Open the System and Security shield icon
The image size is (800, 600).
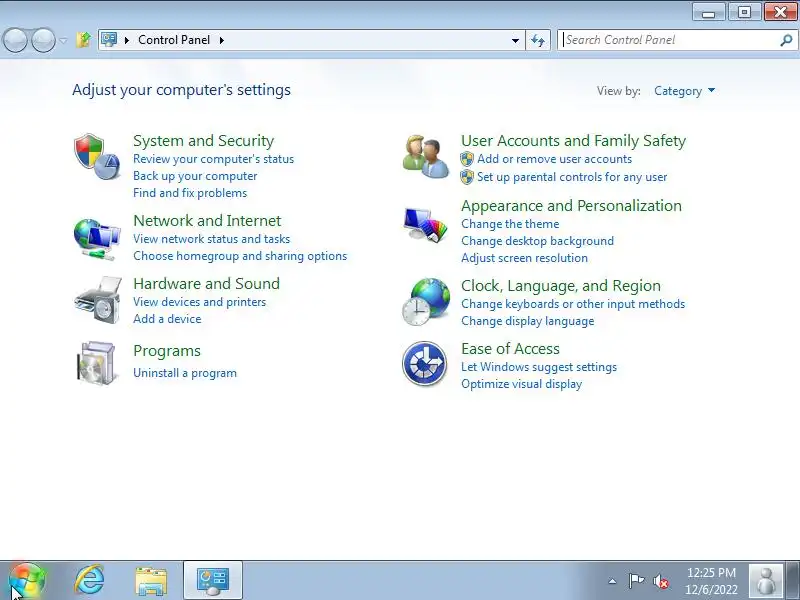pos(97,157)
